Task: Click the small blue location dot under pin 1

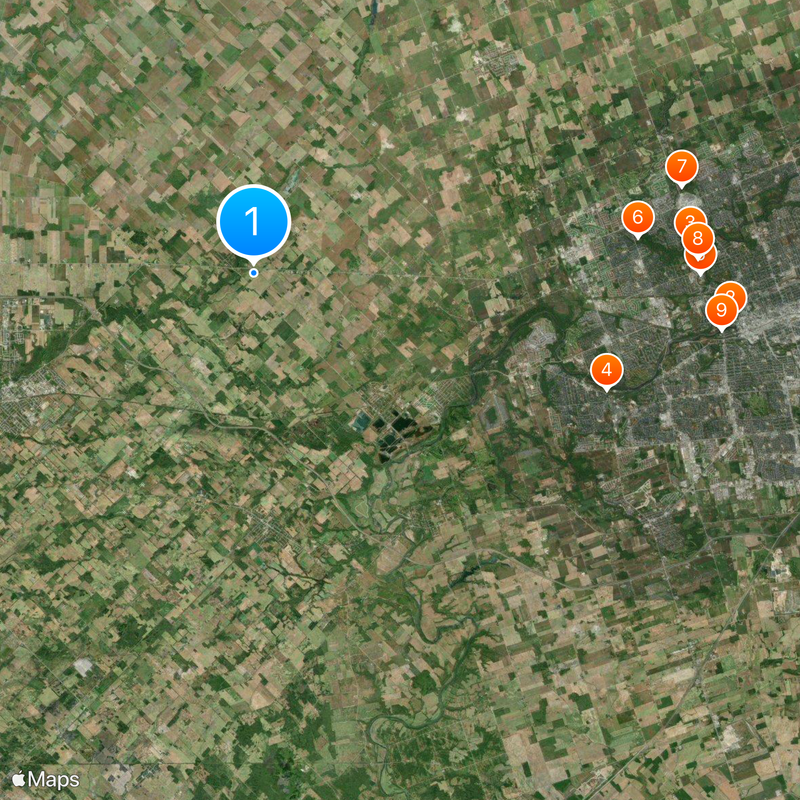Action: coord(254,273)
